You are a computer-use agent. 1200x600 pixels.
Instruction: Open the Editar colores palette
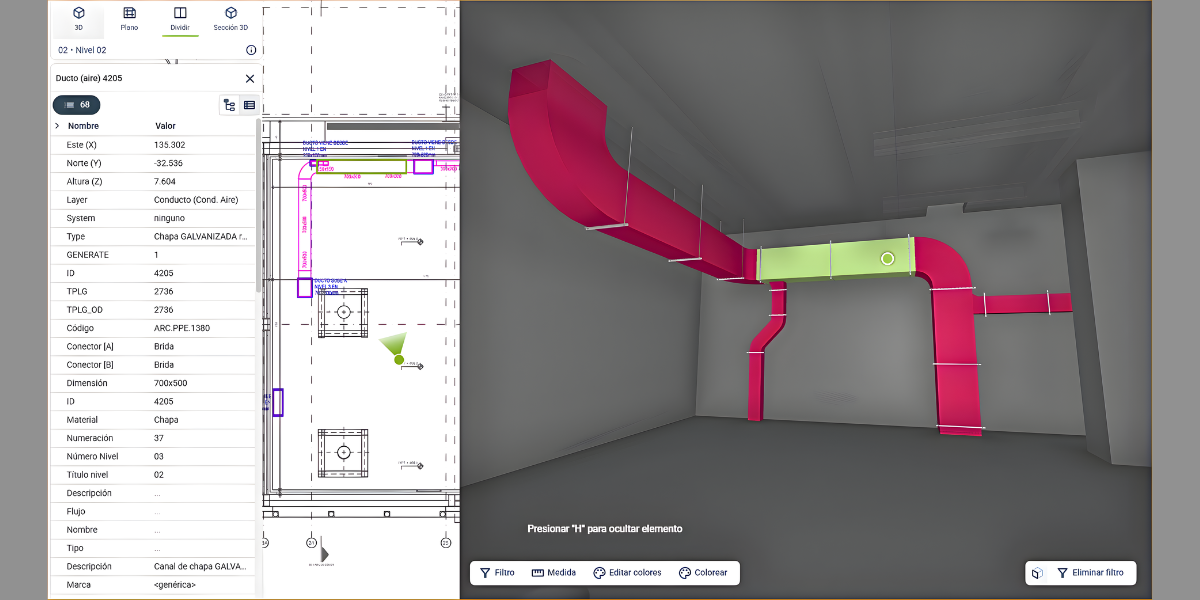pos(627,573)
